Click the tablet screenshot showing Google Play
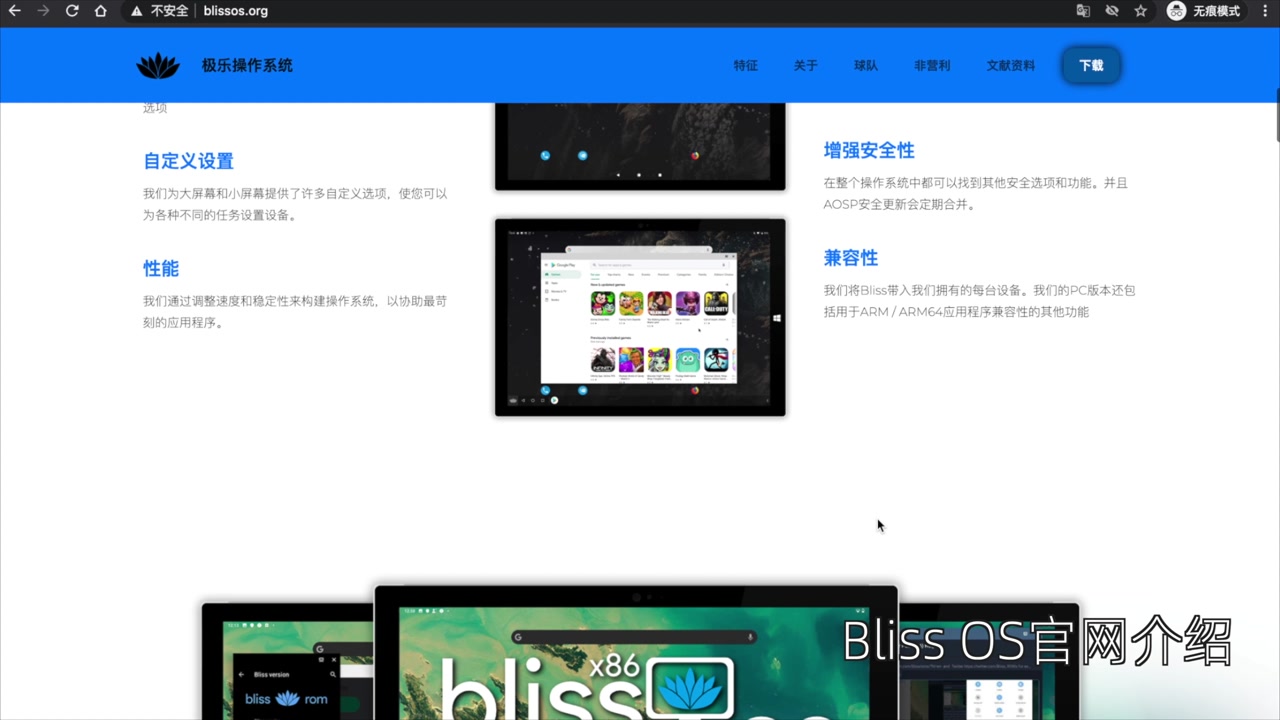 (x=640, y=317)
